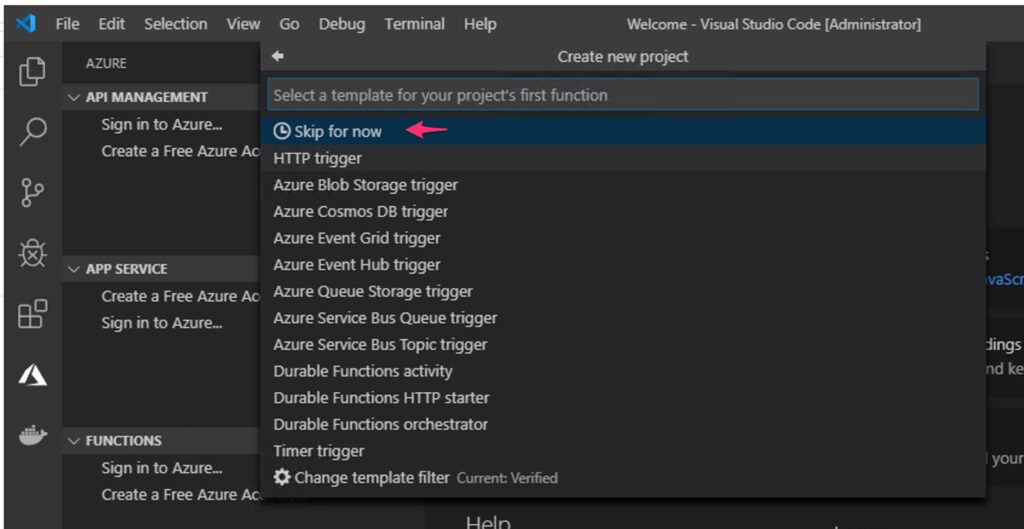The height and width of the screenshot is (529, 1024).
Task: Select the Azure icon in activity bar
Action: point(32,375)
